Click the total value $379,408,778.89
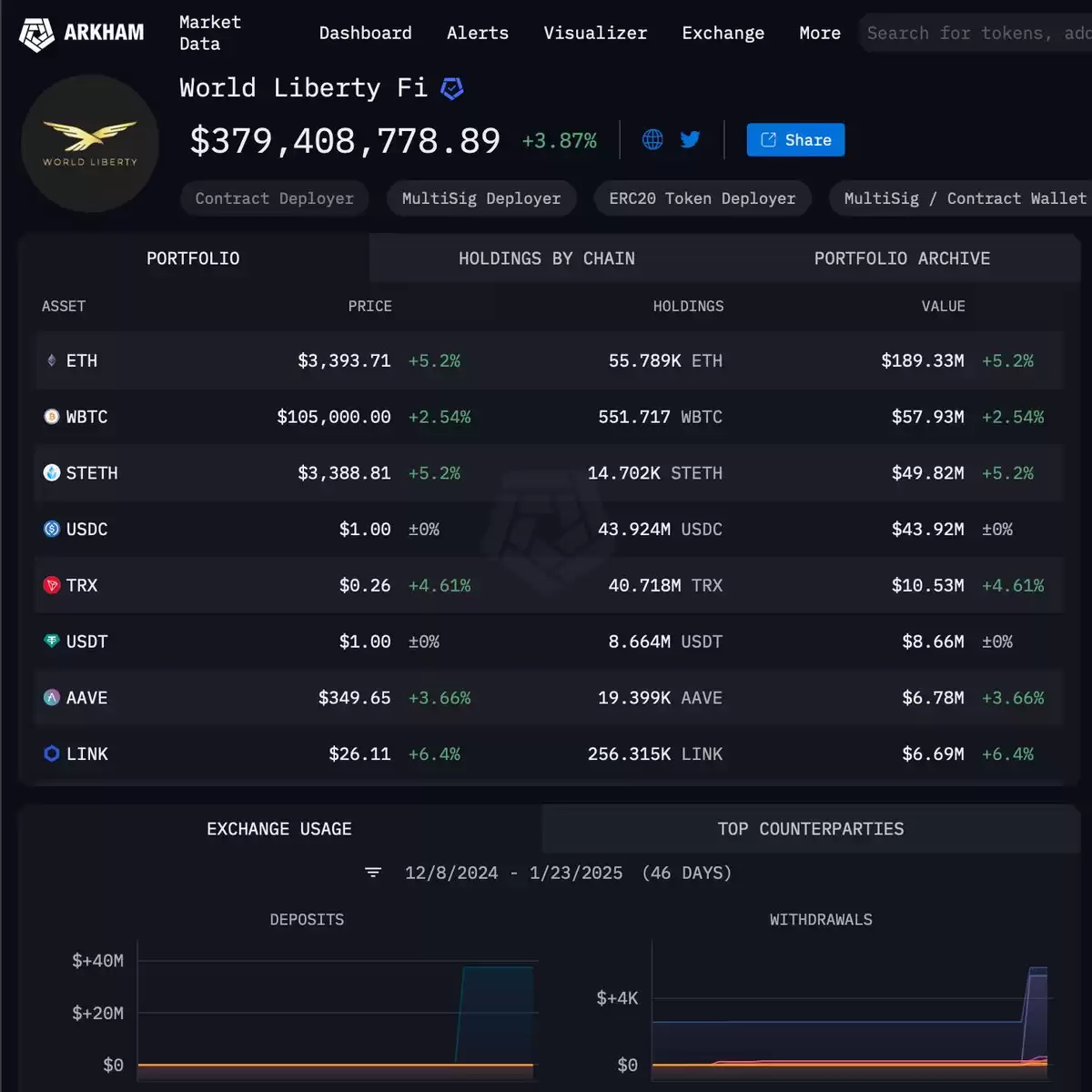Image resolution: width=1092 pixels, height=1092 pixels. pos(345,140)
